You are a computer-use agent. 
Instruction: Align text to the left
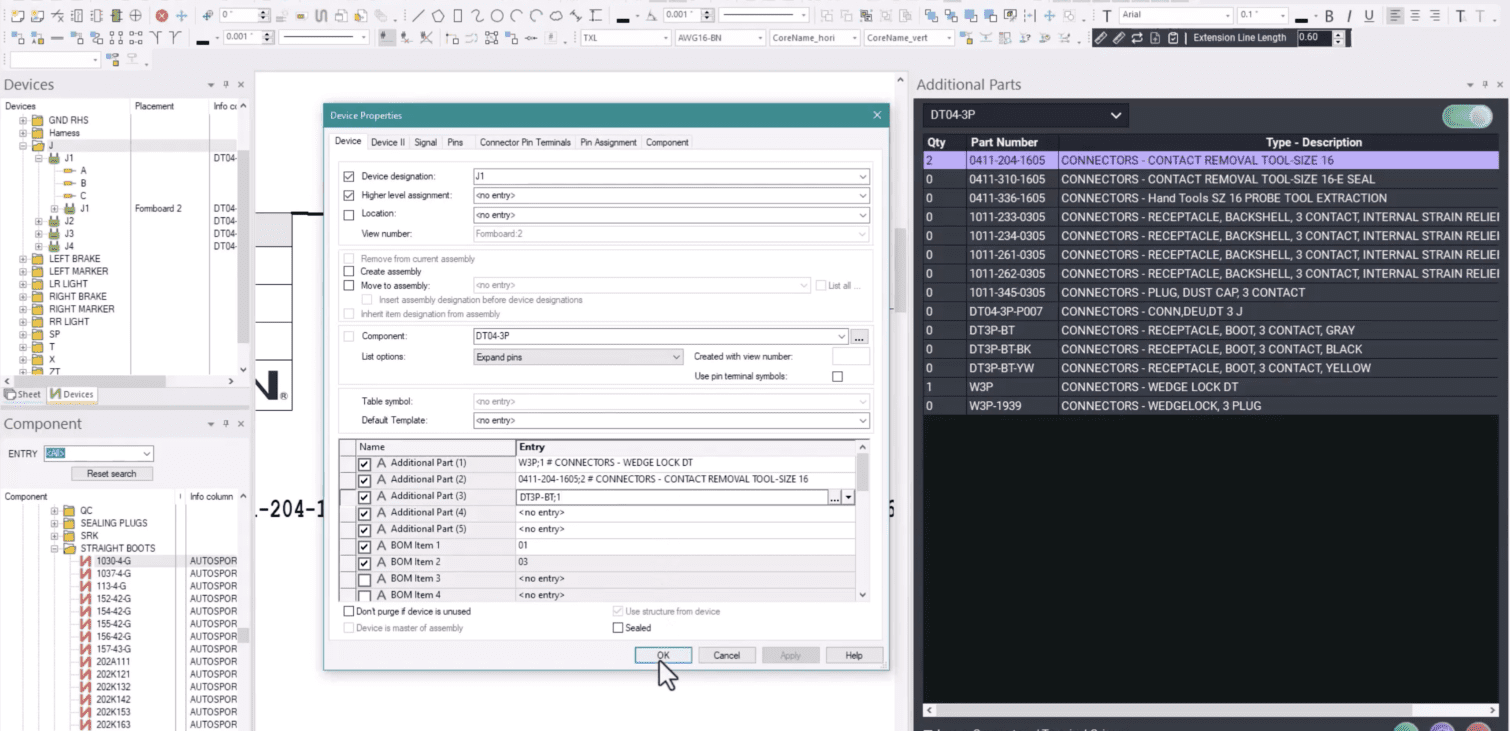[x=1394, y=16]
